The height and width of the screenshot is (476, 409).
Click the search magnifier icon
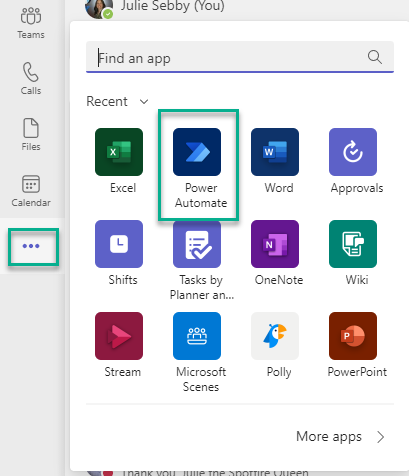coord(375,57)
